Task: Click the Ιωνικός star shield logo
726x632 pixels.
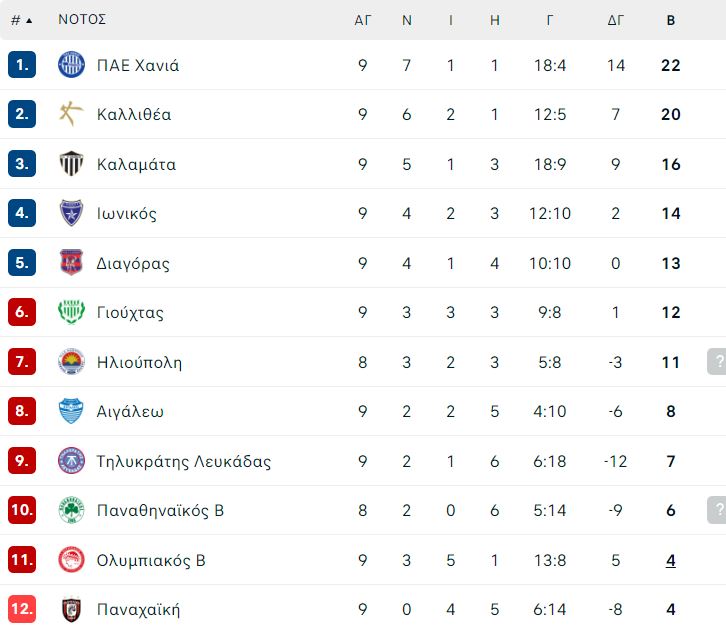Action: pos(71,213)
